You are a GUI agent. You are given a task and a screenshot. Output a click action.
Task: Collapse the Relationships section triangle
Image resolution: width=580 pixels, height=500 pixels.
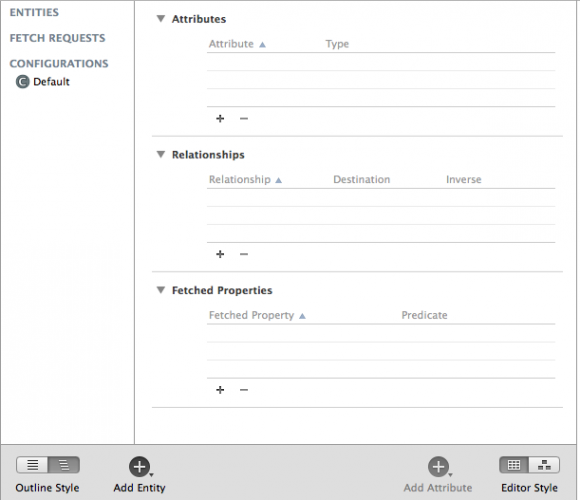pos(161,154)
